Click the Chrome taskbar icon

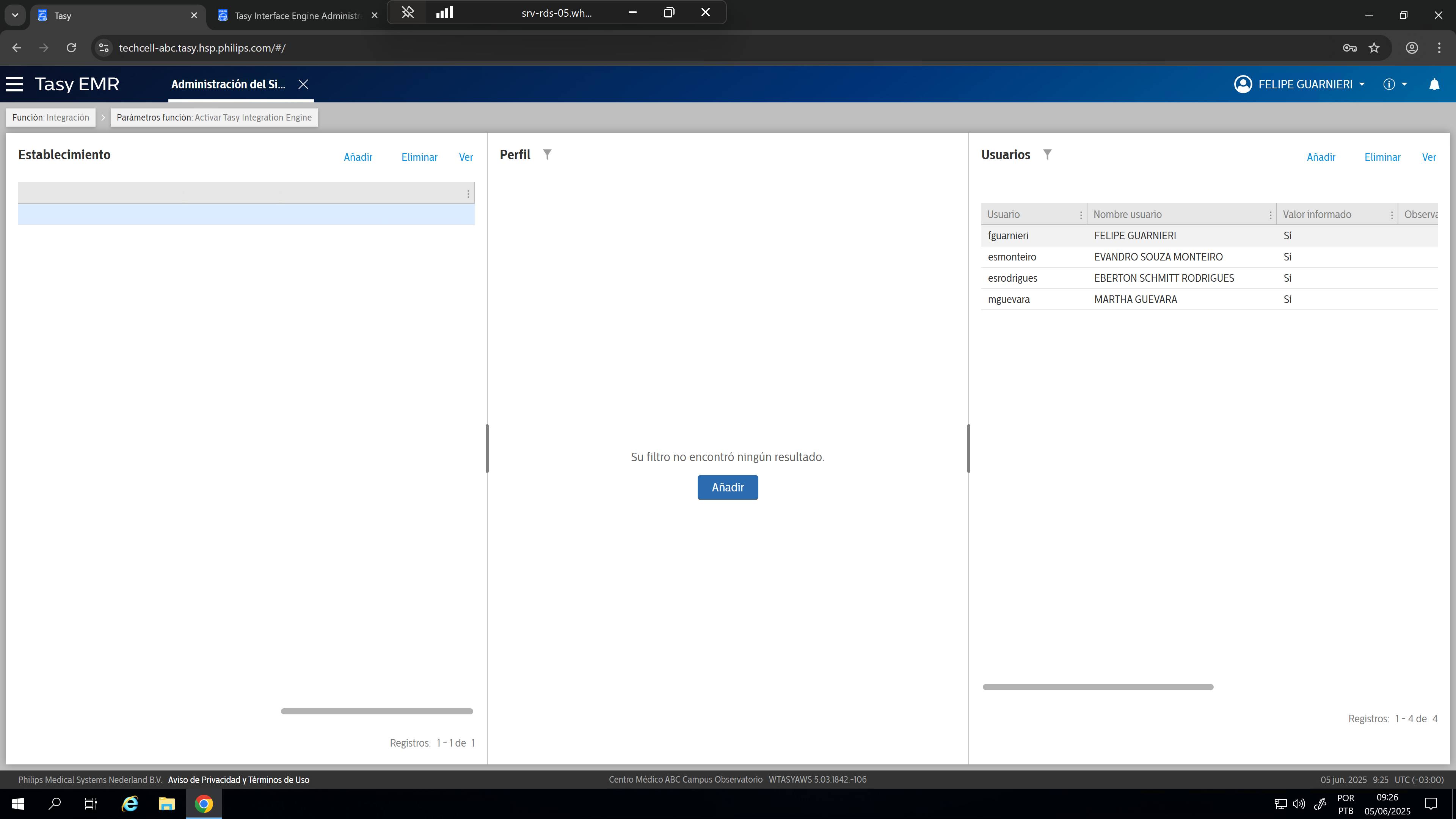click(x=204, y=804)
